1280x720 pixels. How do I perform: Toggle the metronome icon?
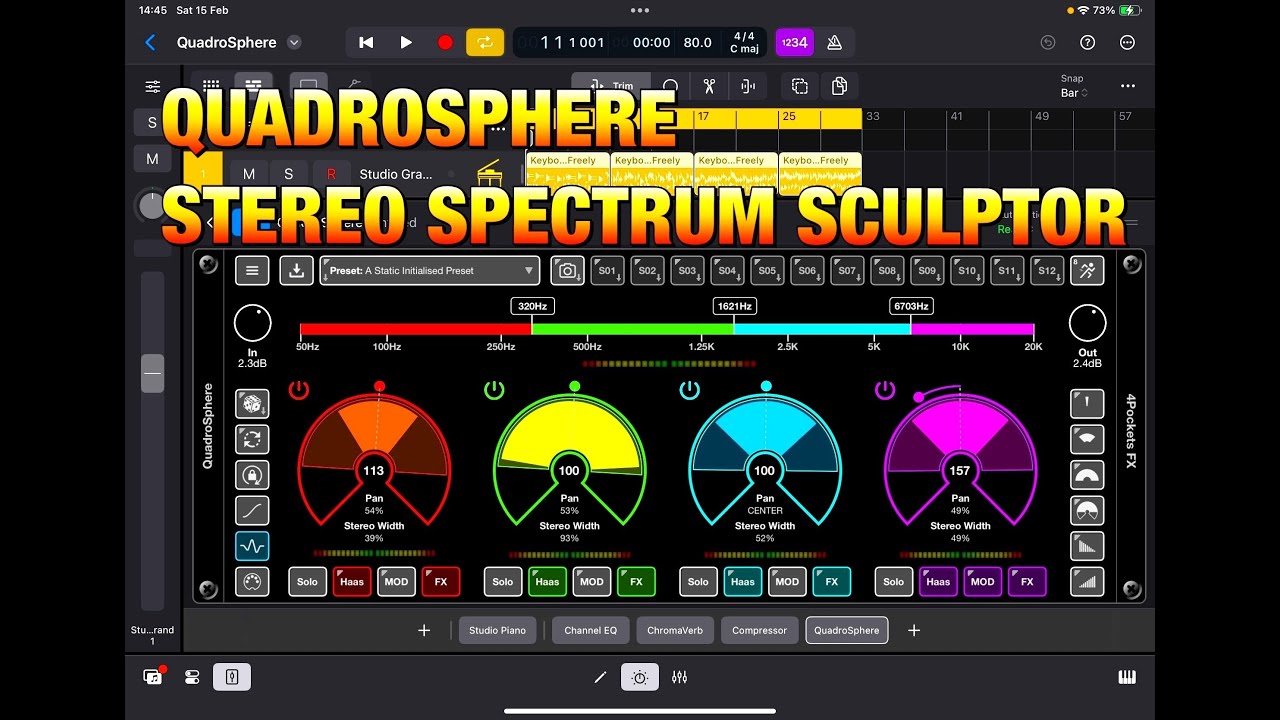tap(834, 42)
